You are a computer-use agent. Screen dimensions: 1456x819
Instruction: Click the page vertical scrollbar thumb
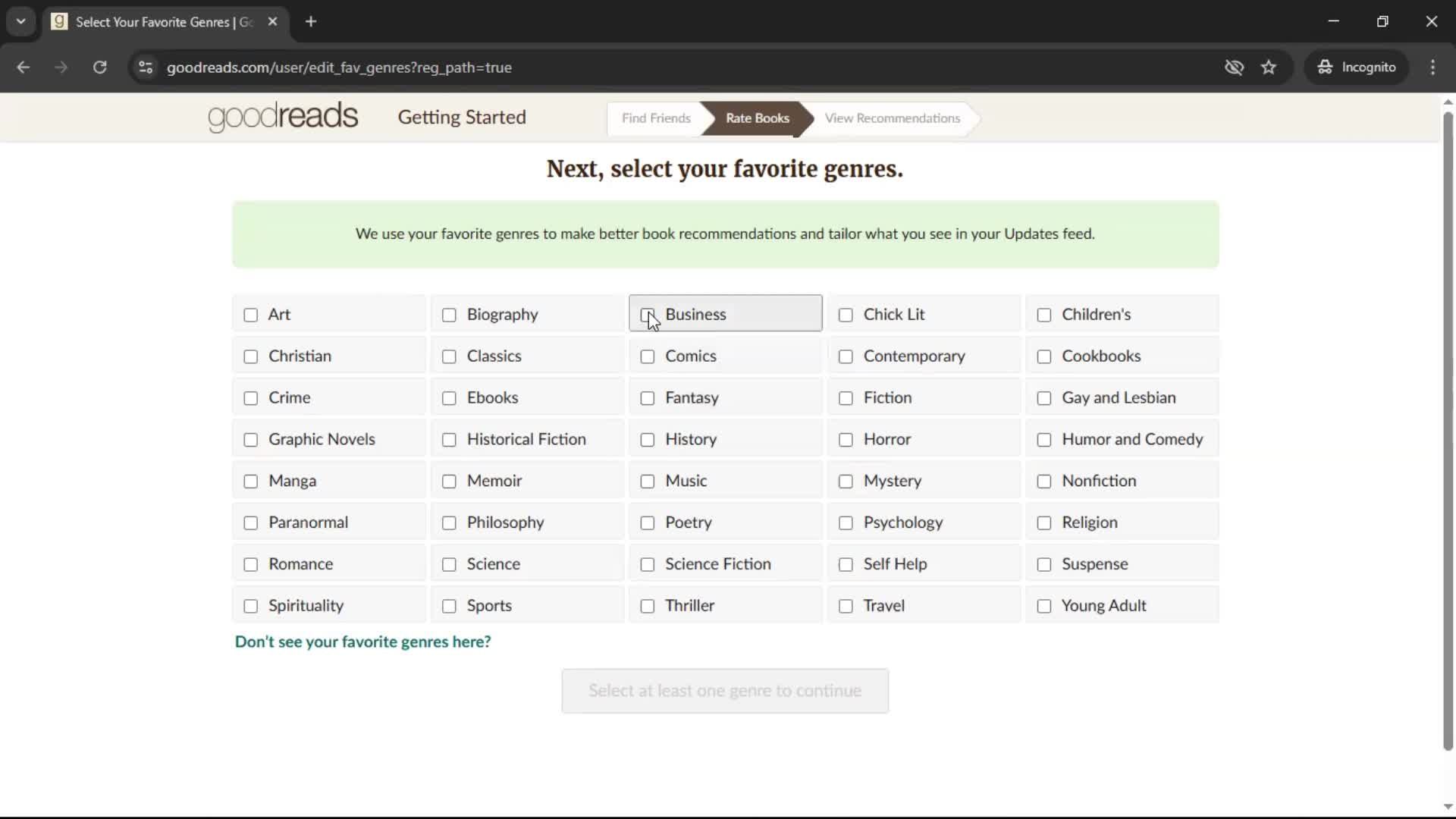[x=1448, y=431]
